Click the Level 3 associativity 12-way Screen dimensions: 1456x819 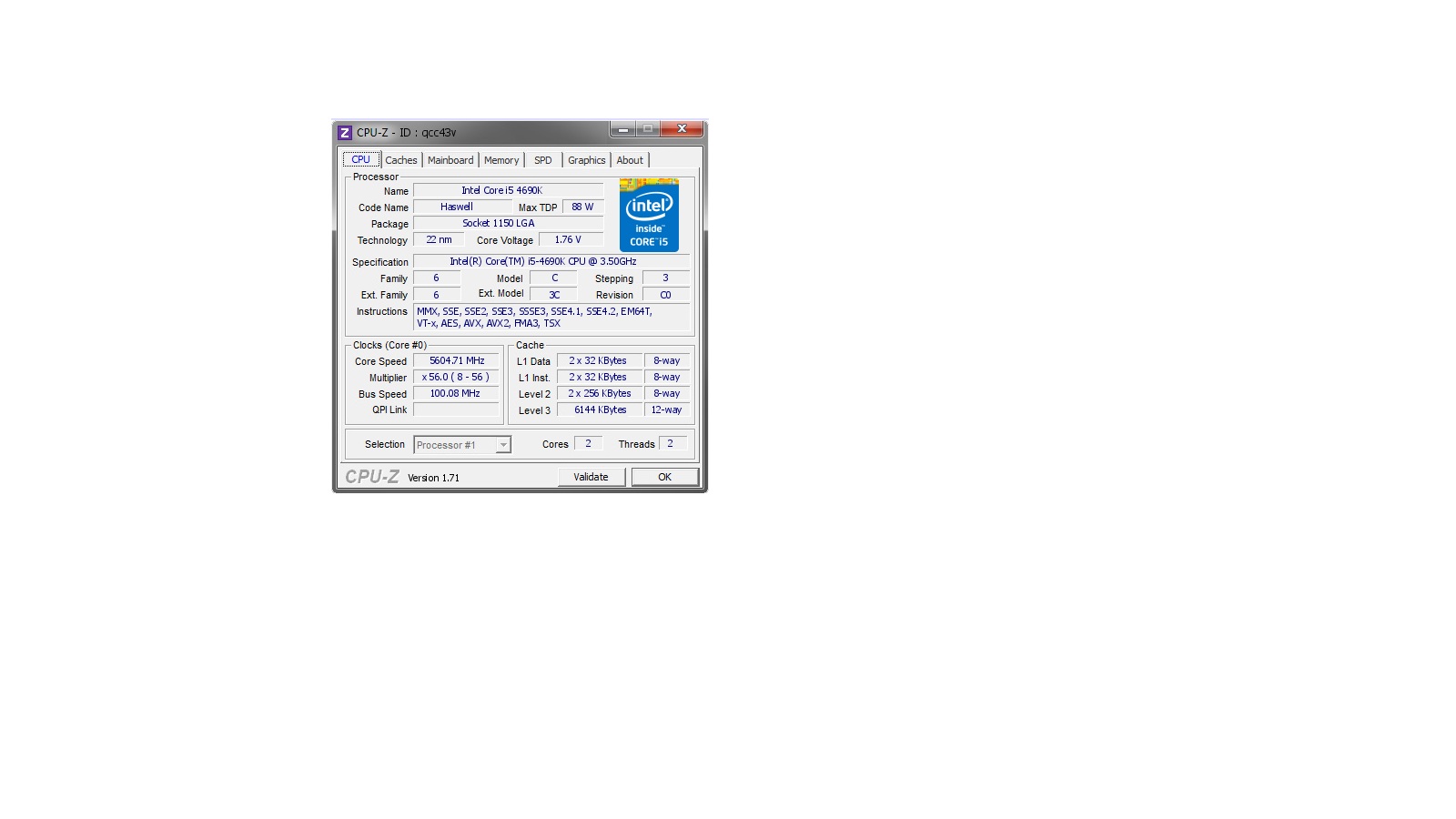coord(667,409)
